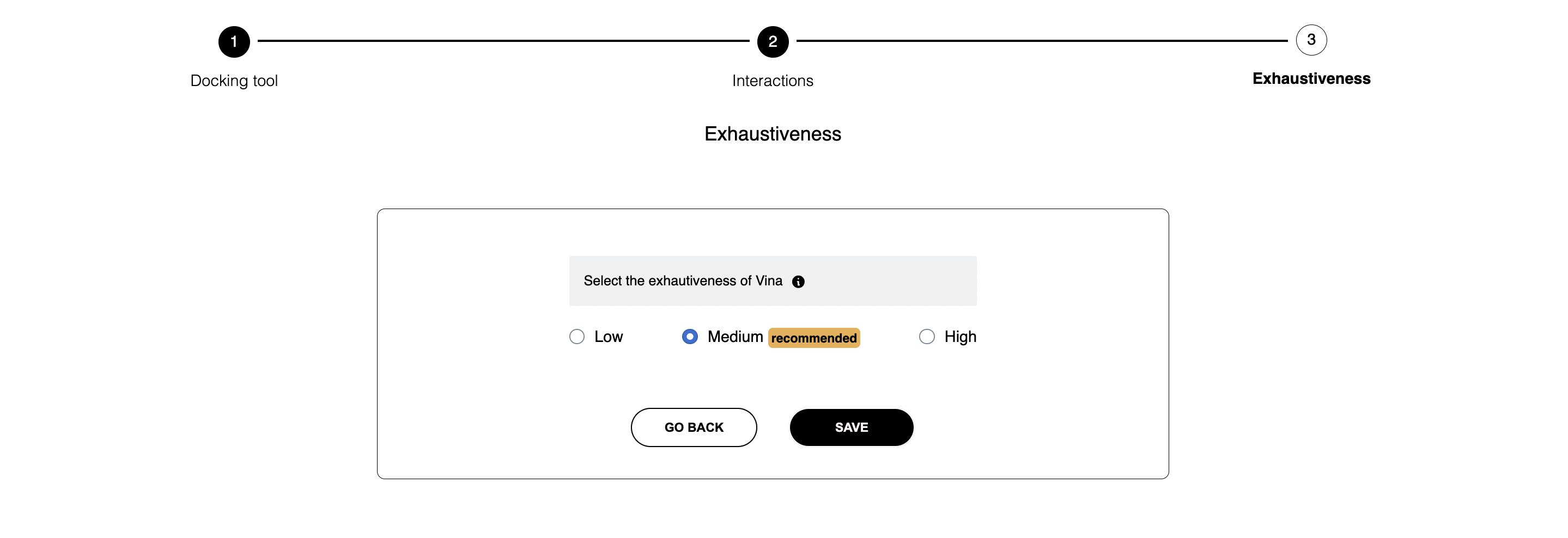Image resolution: width=1568 pixels, height=538 pixels.
Task: Jump to step 2 circle
Action: click(773, 41)
